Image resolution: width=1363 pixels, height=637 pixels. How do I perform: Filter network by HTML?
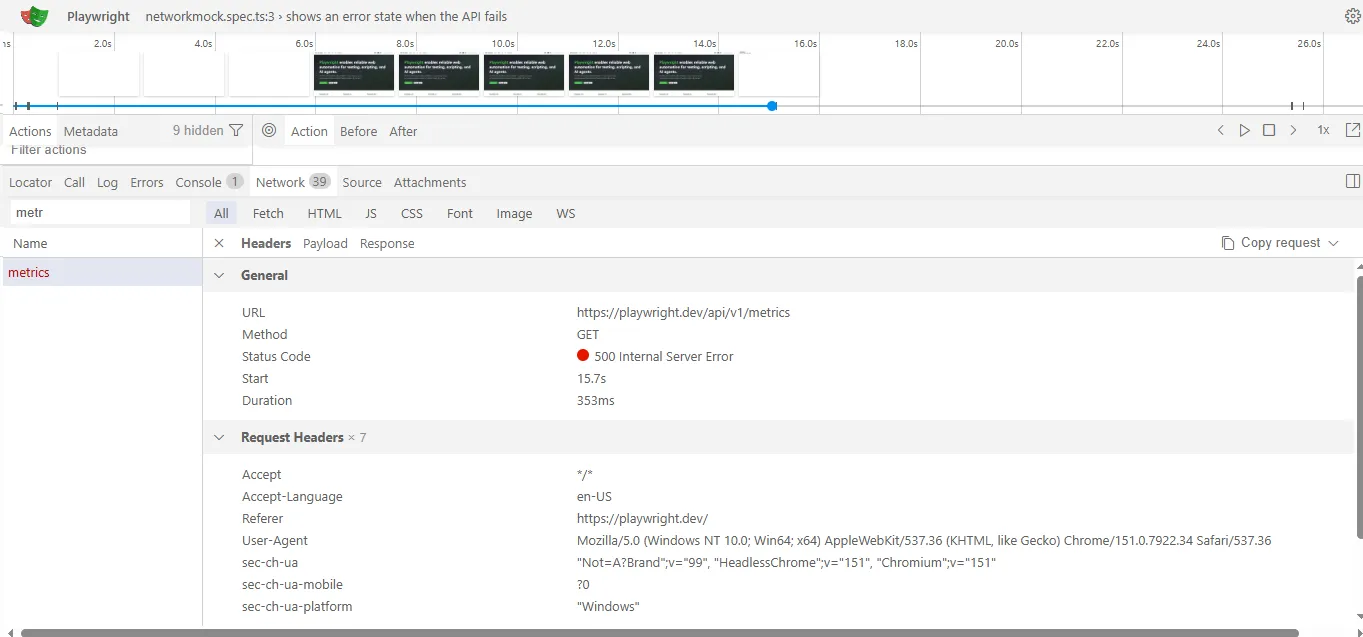(324, 213)
